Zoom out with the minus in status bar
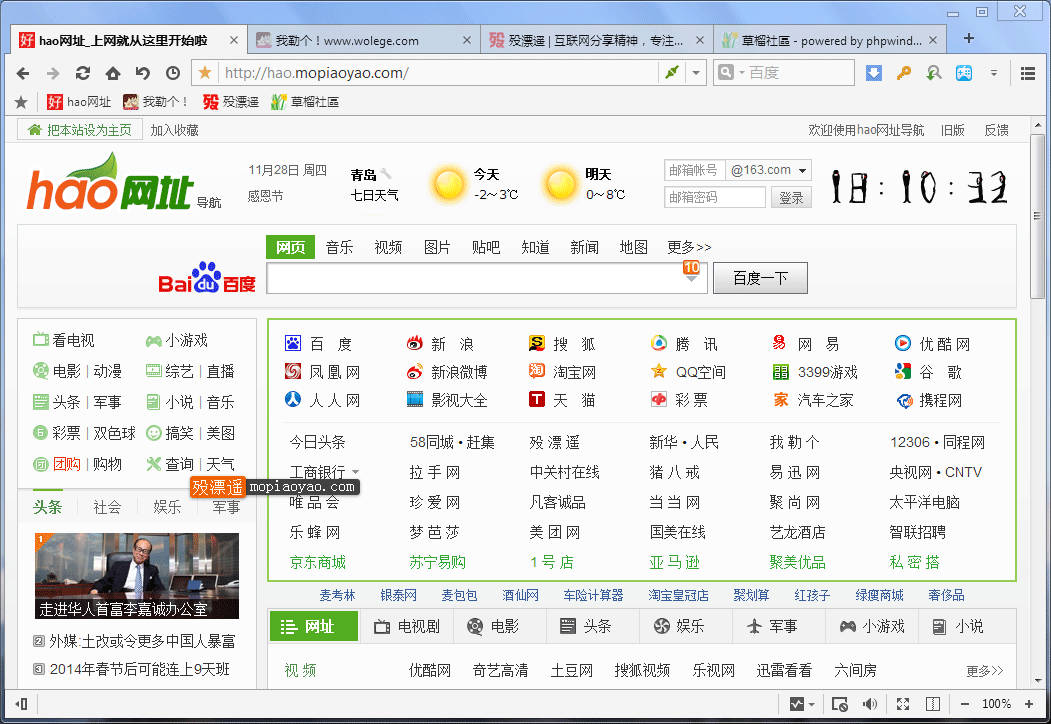 coord(965,704)
